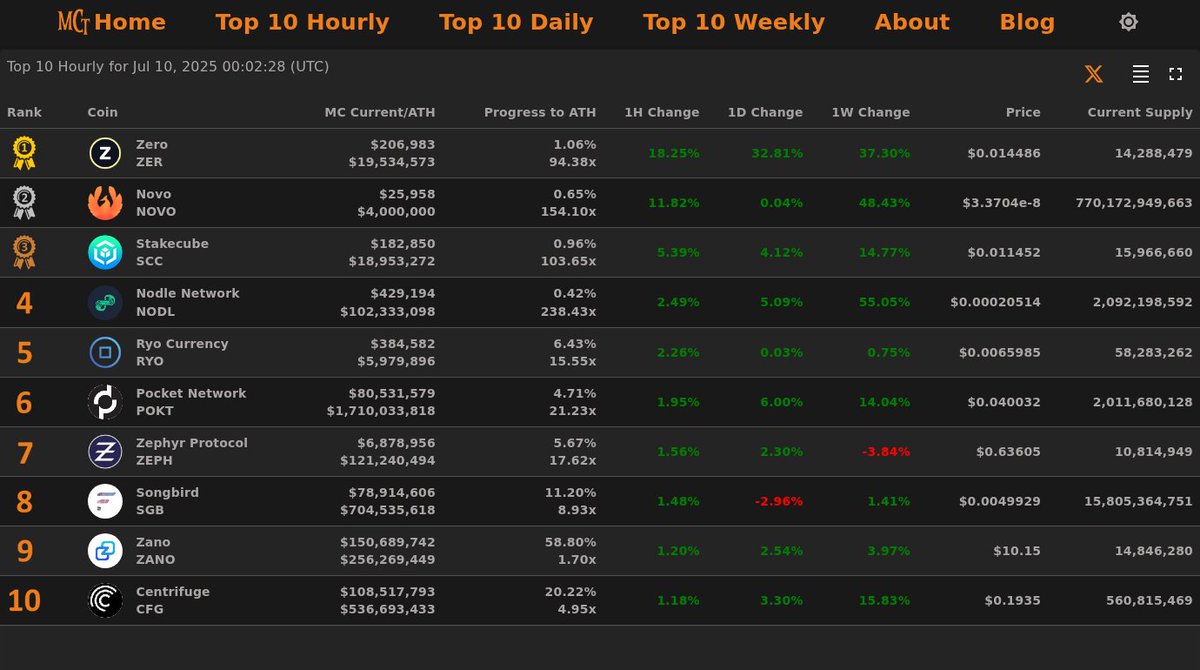
Task: Select the Pocket Network POKT icon
Action: tap(104, 401)
